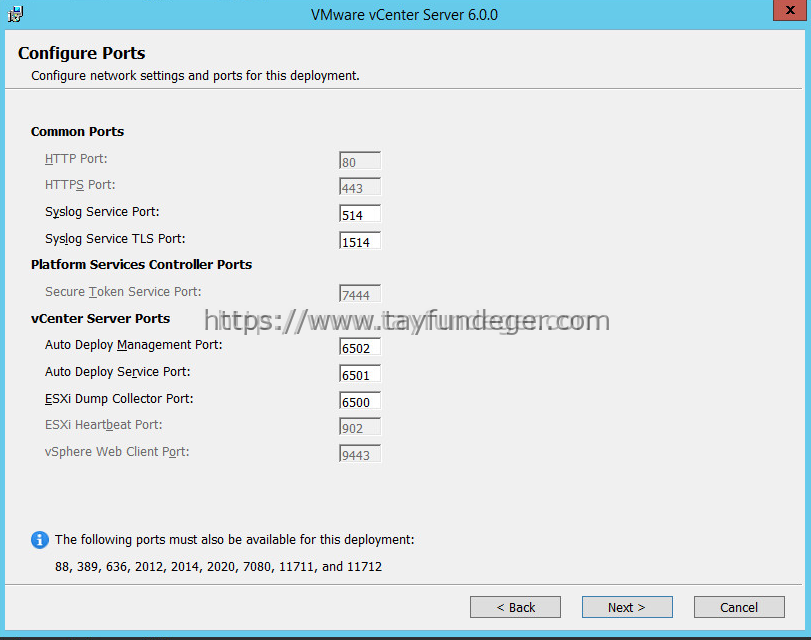Edit the ESXi Dump Collector Port field
The width and height of the screenshot is (811, 640).
[360, 401]
